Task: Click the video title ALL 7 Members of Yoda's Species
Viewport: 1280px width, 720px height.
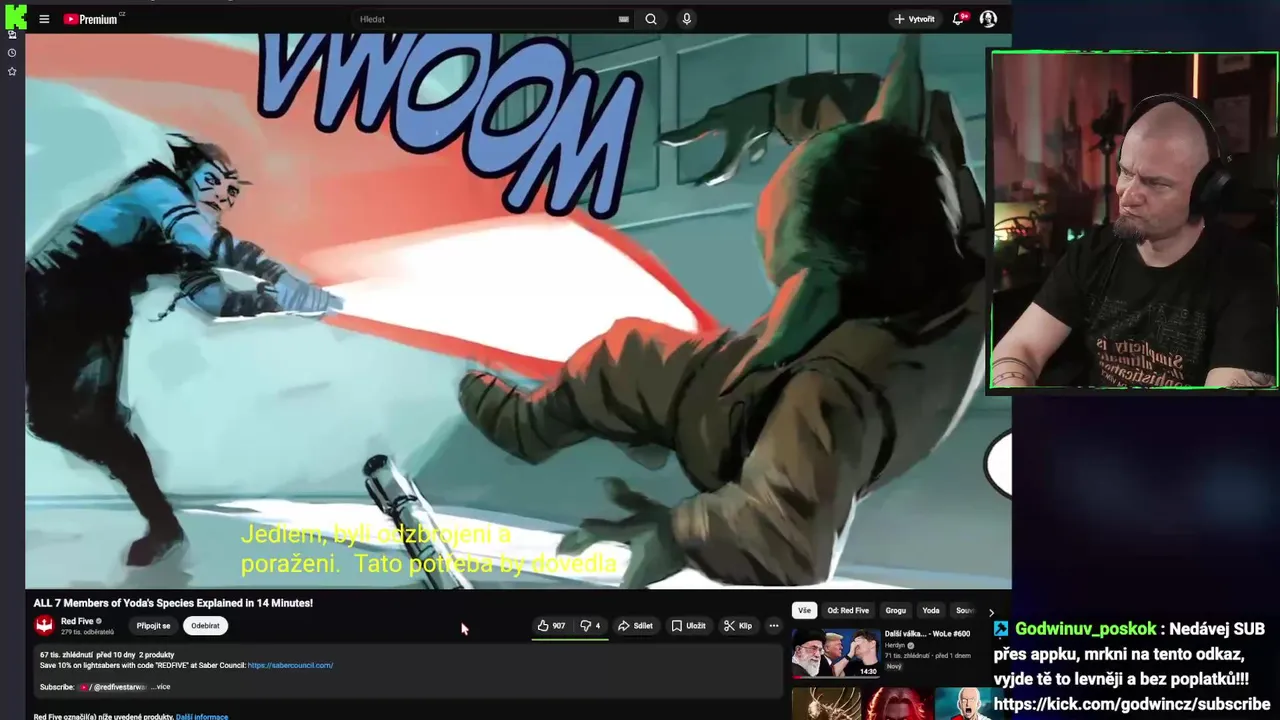Action: tap(173, 603)
